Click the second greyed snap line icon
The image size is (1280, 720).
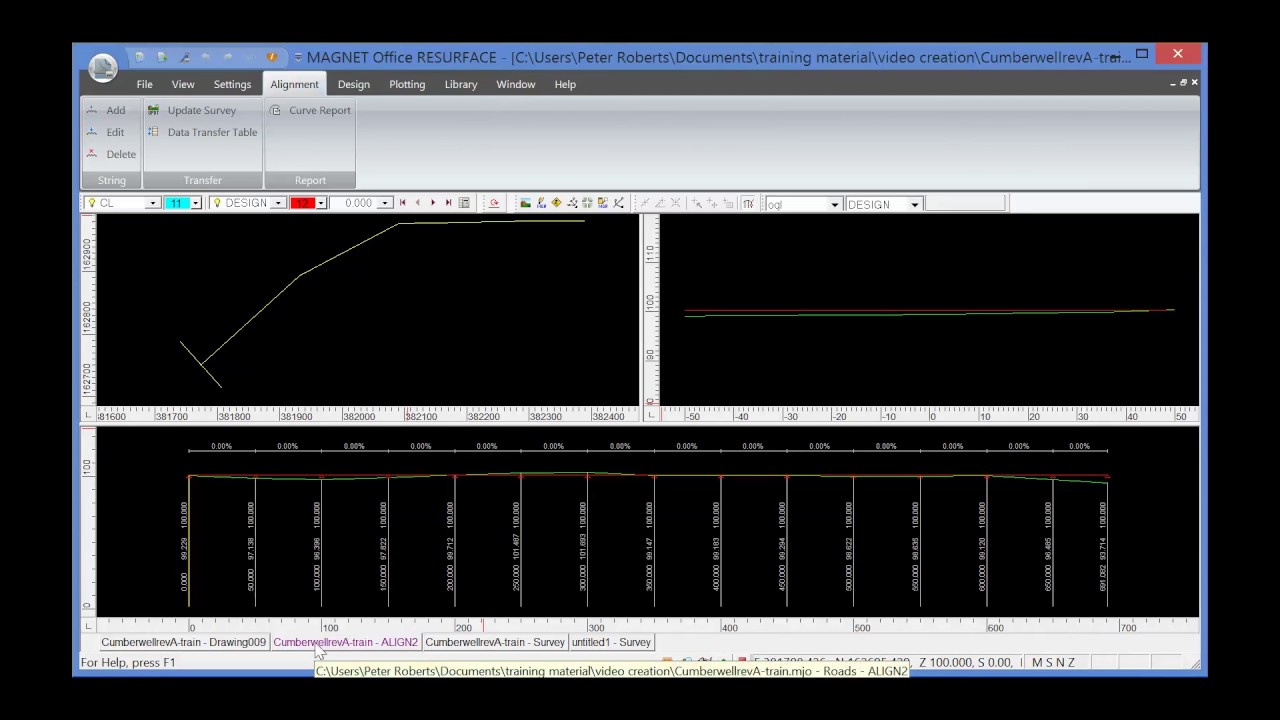click(x=660, y=203)
